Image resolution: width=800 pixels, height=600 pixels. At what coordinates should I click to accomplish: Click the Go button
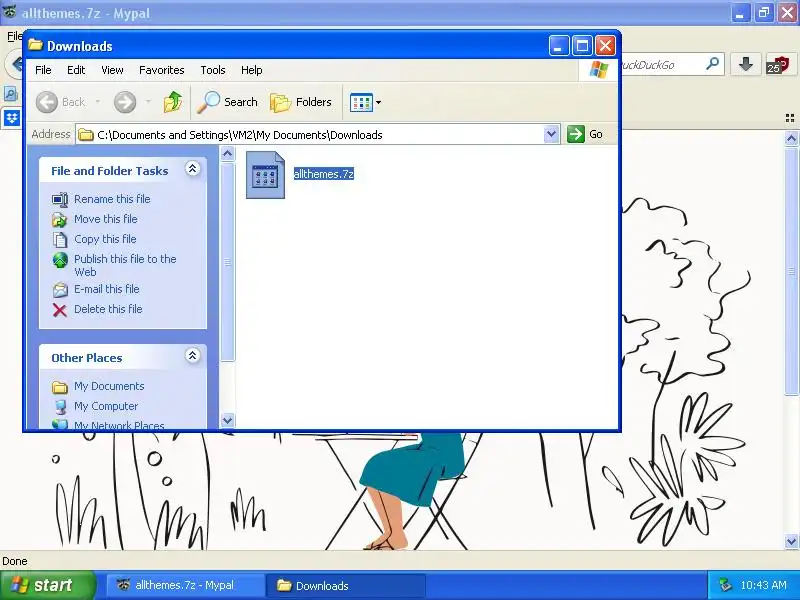585,134
